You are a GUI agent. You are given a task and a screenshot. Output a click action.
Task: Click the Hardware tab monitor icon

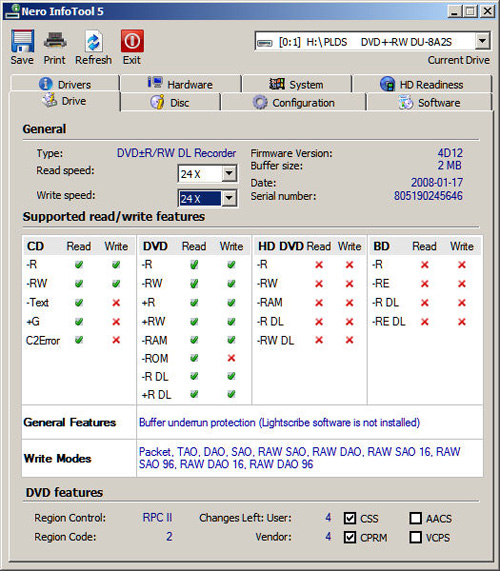pyautogui.click(x=155, y=83)
